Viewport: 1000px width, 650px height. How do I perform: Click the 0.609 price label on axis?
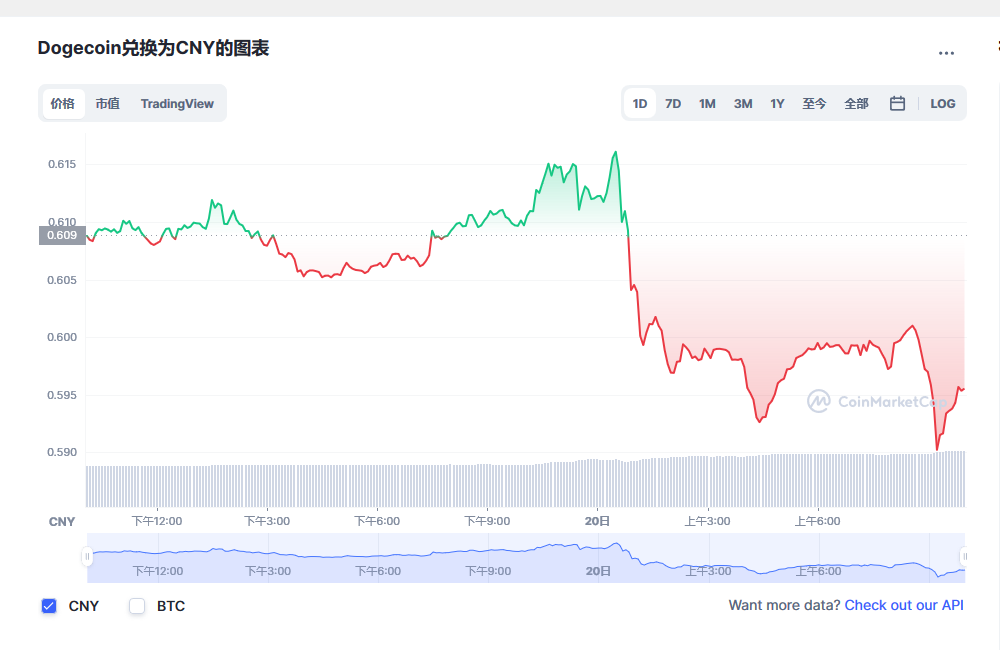click(x=62, y=235)
